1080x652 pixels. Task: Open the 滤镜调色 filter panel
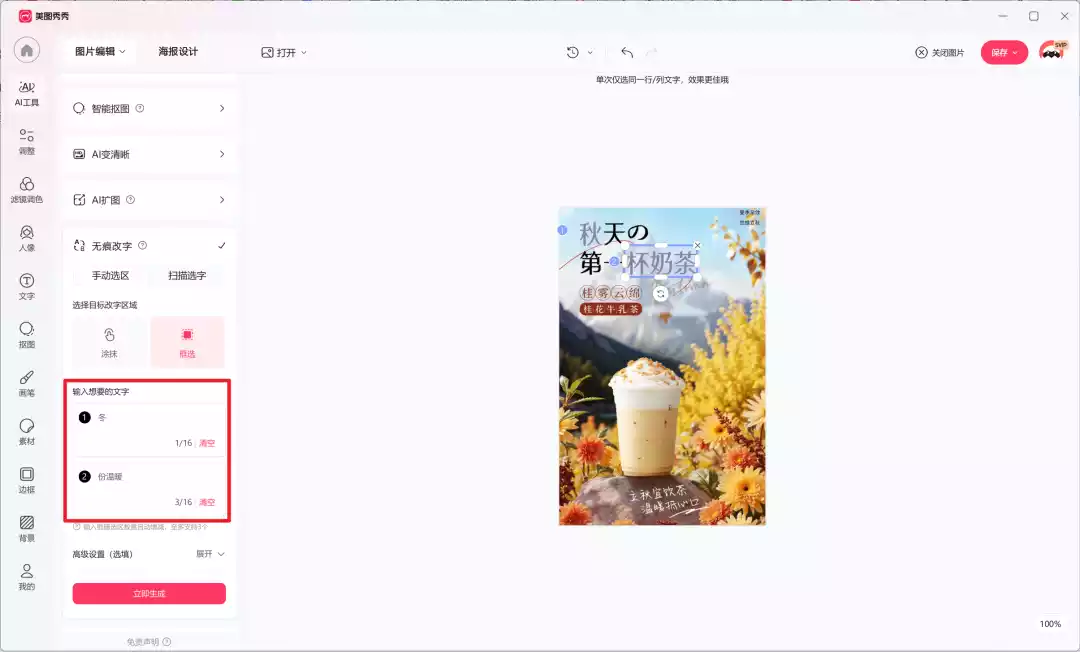tap(27, 189)
